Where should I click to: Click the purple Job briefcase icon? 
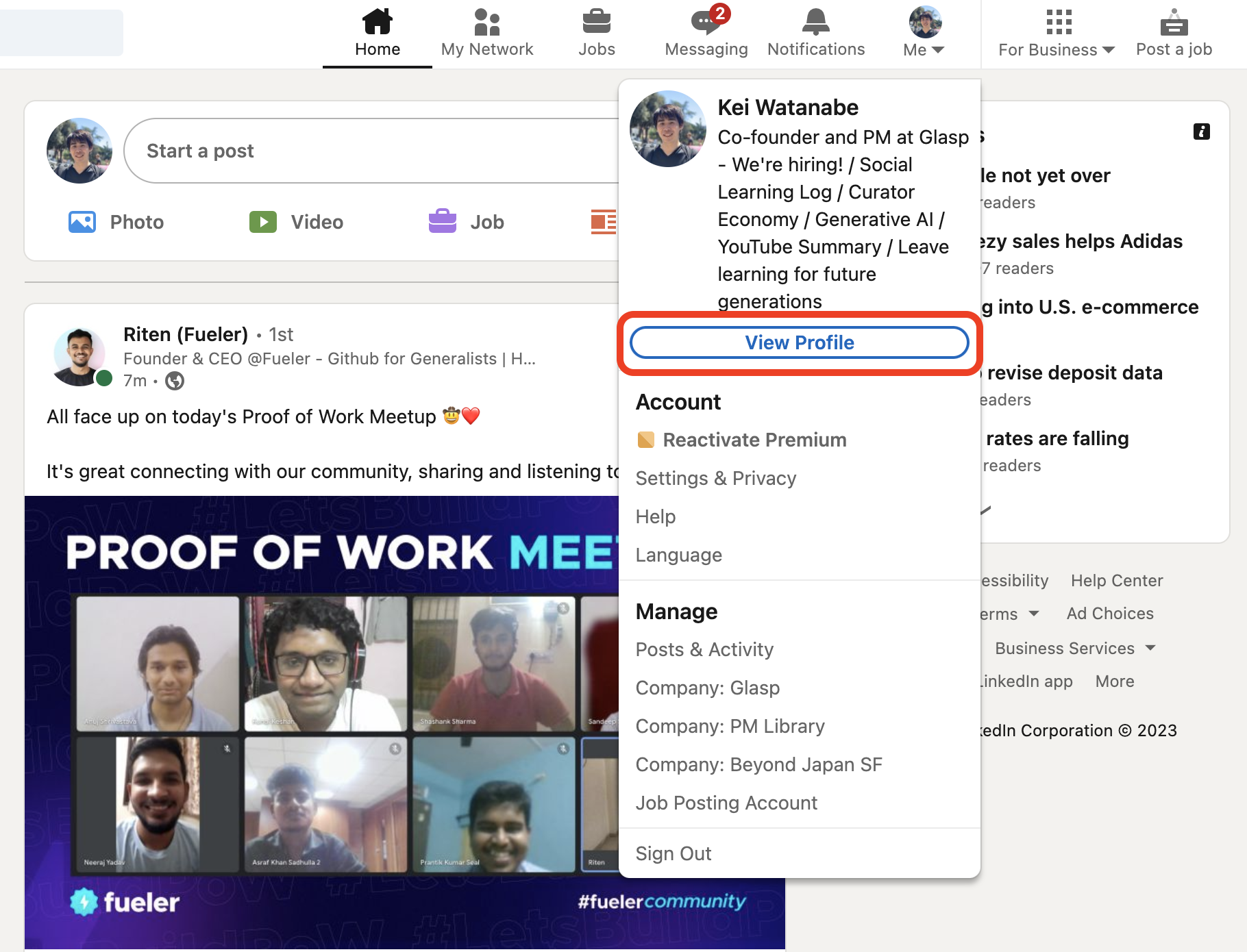(x=443, y=221)
